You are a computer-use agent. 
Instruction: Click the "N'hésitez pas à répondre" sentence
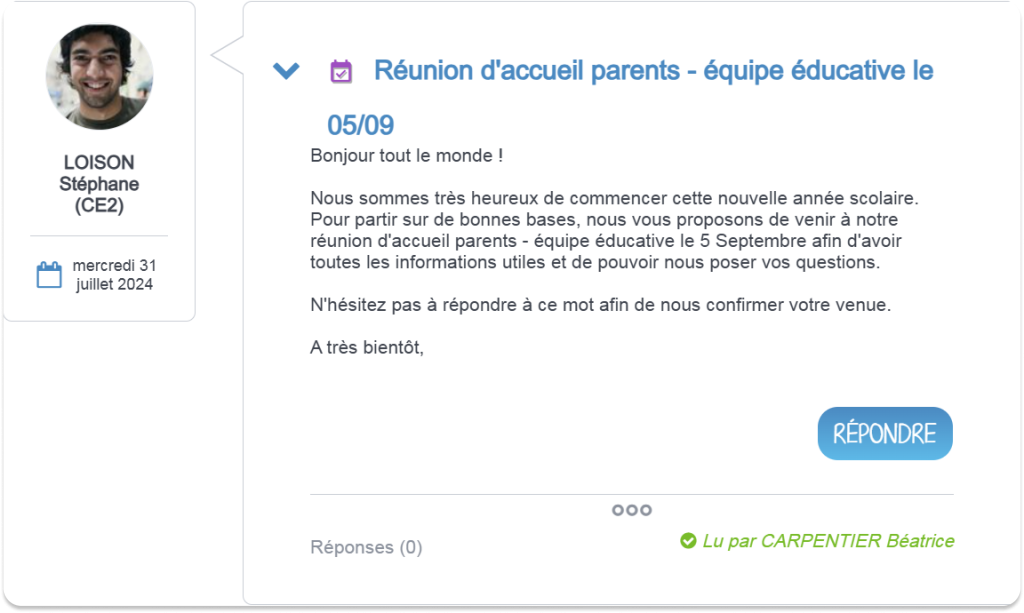pos(600,305)
